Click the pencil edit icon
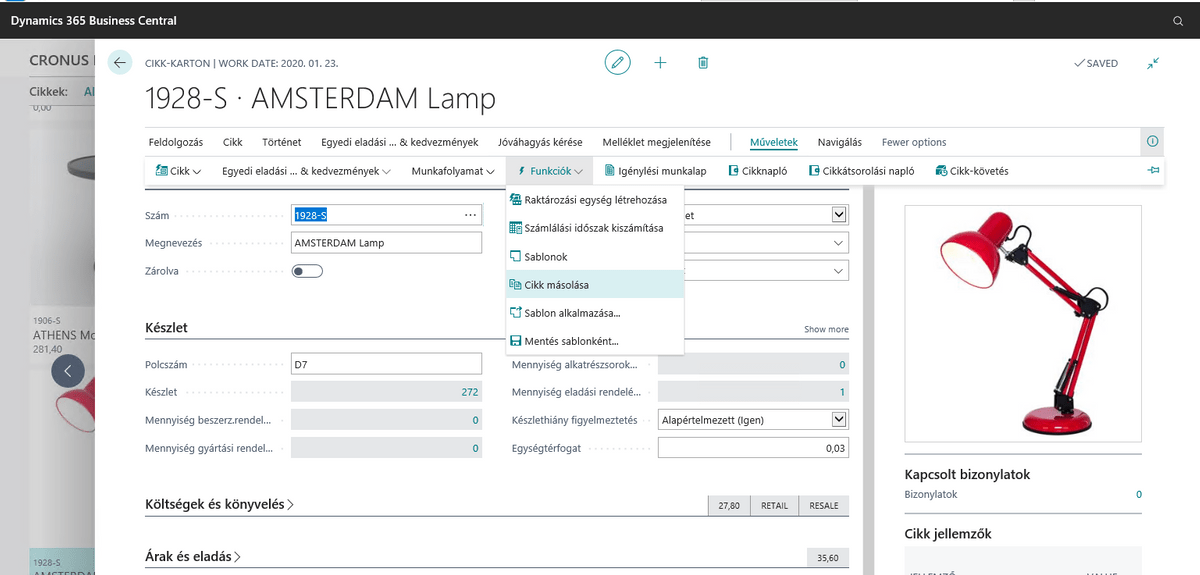 coord(618,63)
